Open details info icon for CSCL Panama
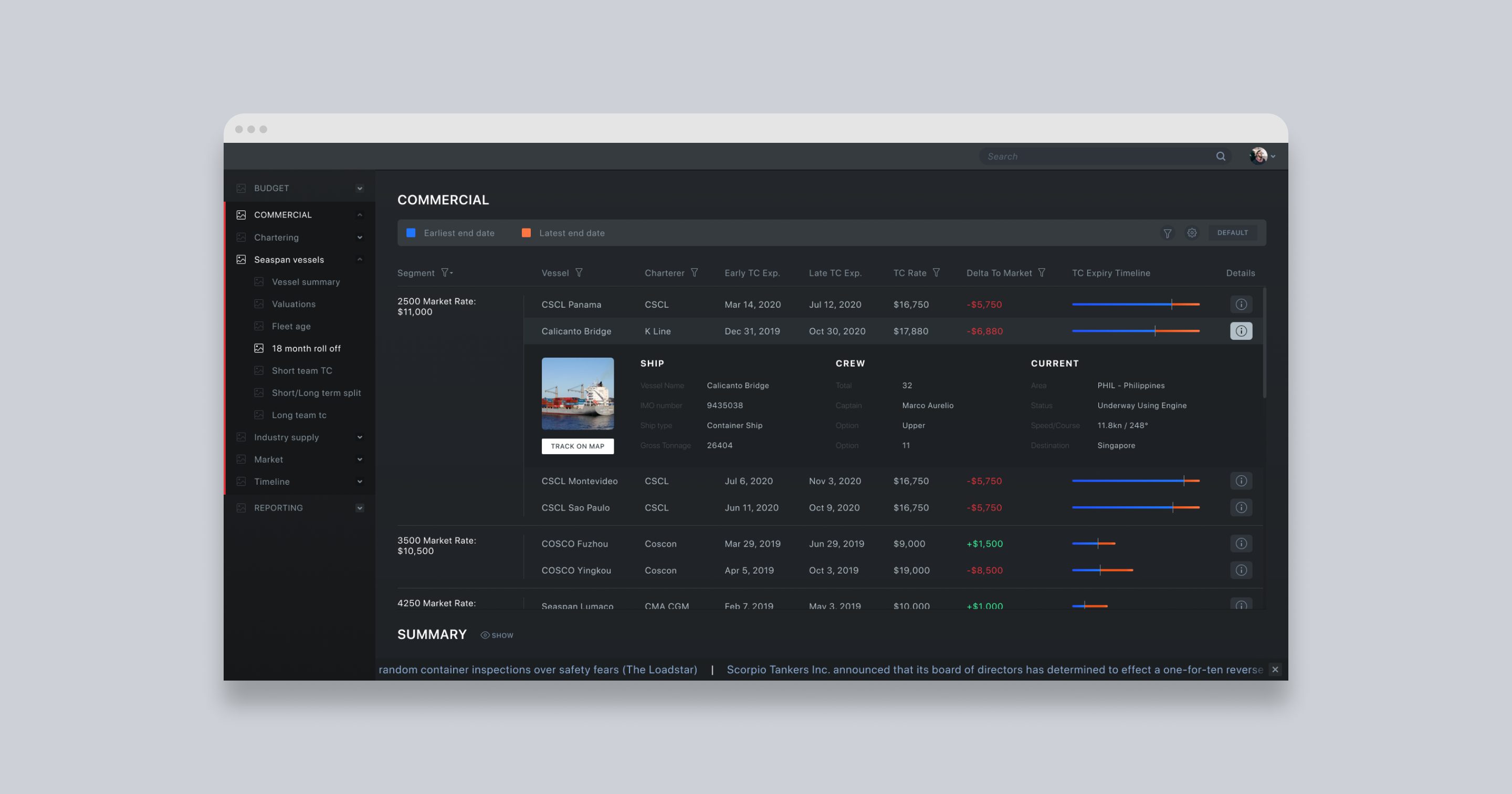Viewport: 1512px width, 794px height. 1241,304
